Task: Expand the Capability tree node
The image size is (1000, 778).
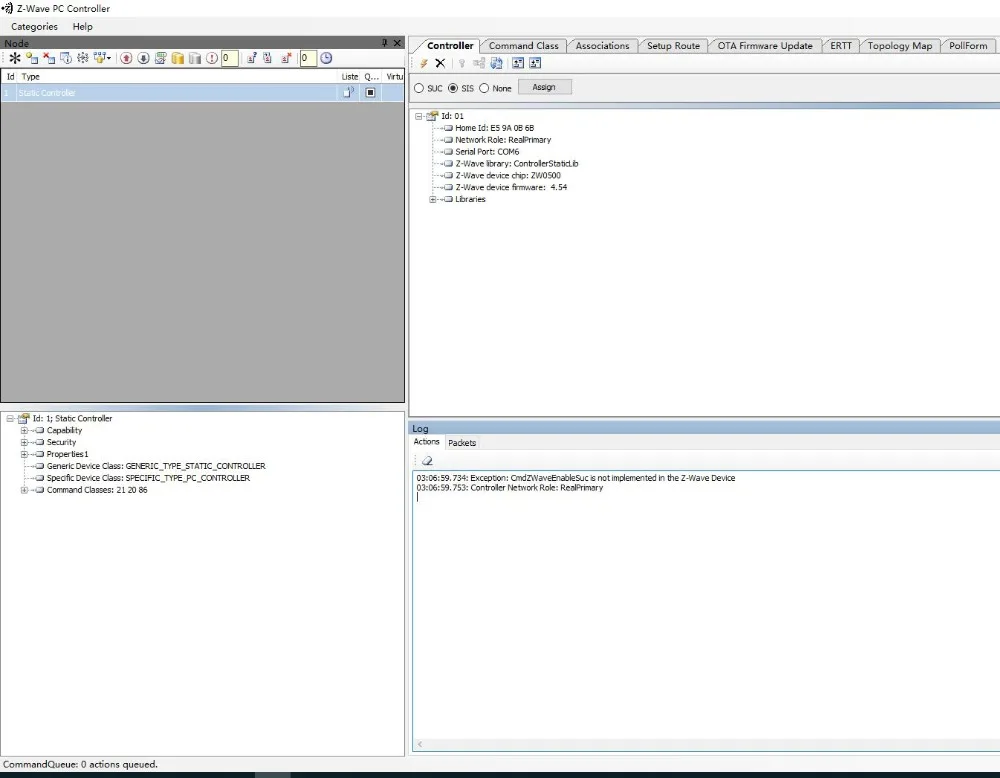Action: [24, 430]
